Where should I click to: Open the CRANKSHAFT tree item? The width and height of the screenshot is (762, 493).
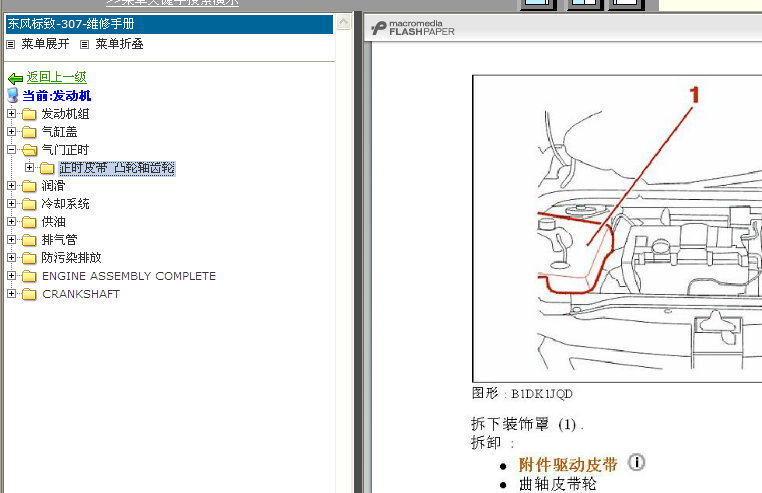pos(81,294)
